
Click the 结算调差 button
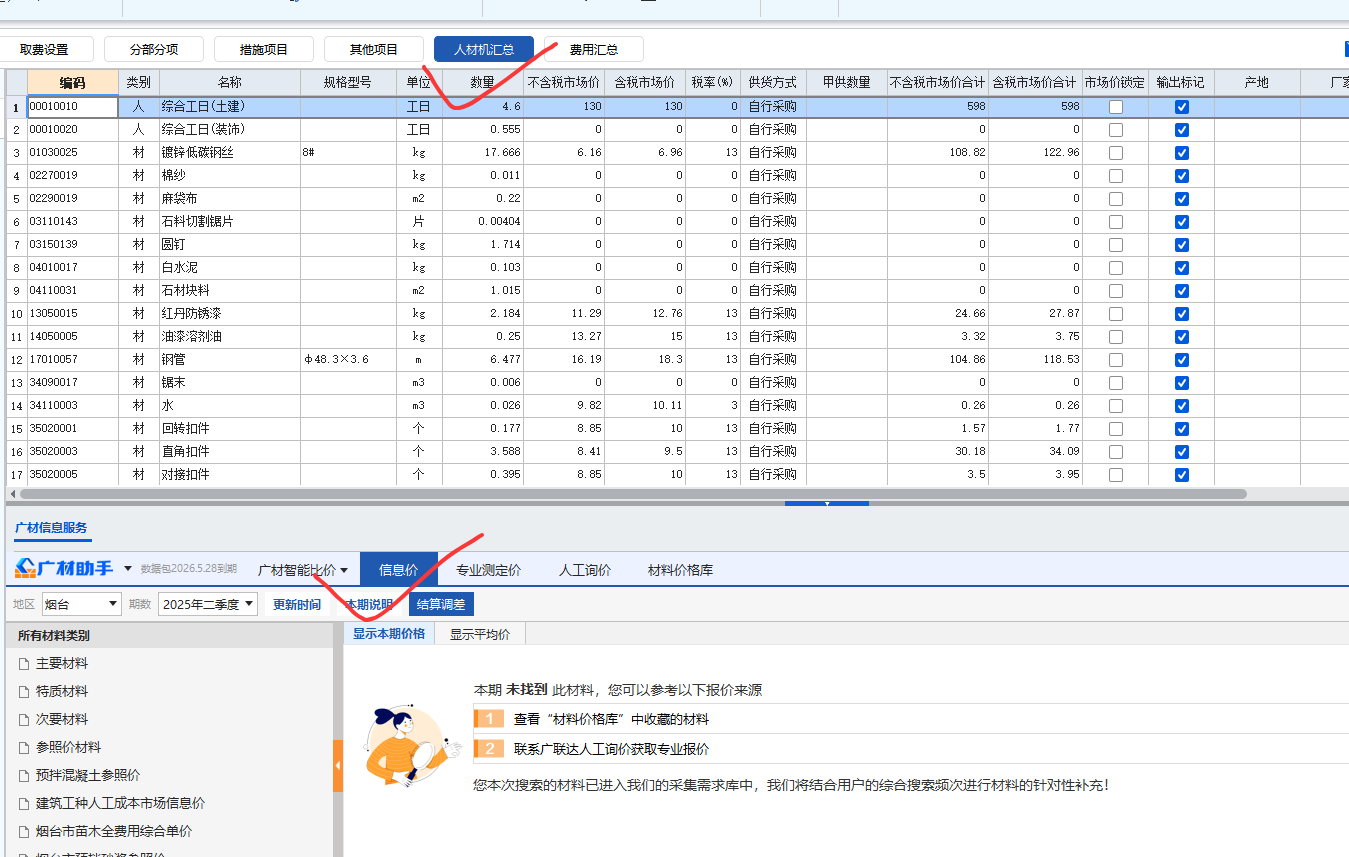point(443,603)
